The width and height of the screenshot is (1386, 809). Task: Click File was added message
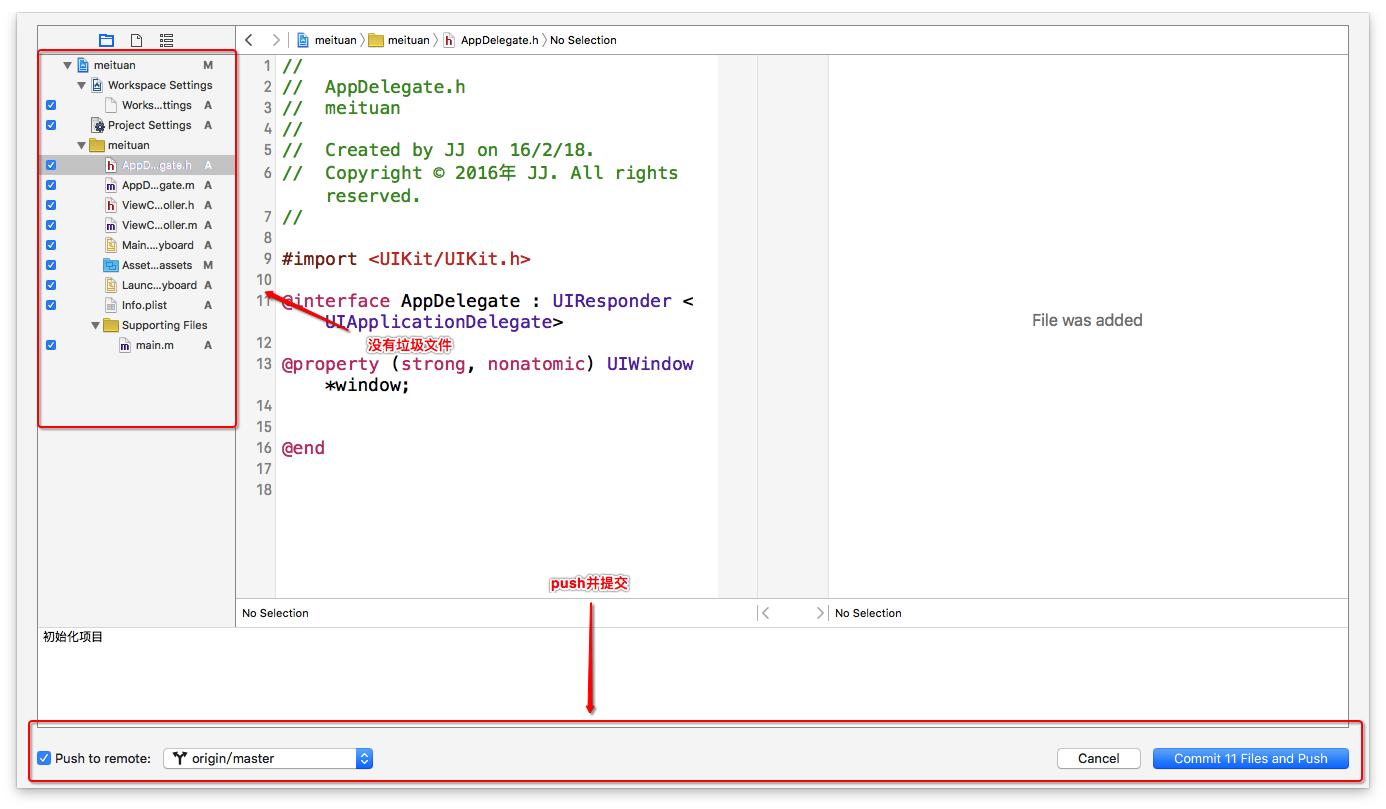point(1087,320)
